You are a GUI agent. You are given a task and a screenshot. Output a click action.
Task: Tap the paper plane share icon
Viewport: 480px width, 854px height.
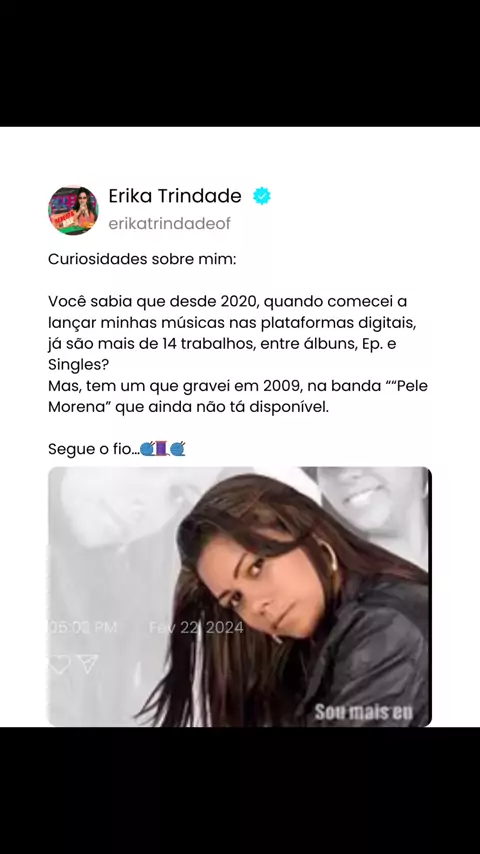(x=88, y=663)
